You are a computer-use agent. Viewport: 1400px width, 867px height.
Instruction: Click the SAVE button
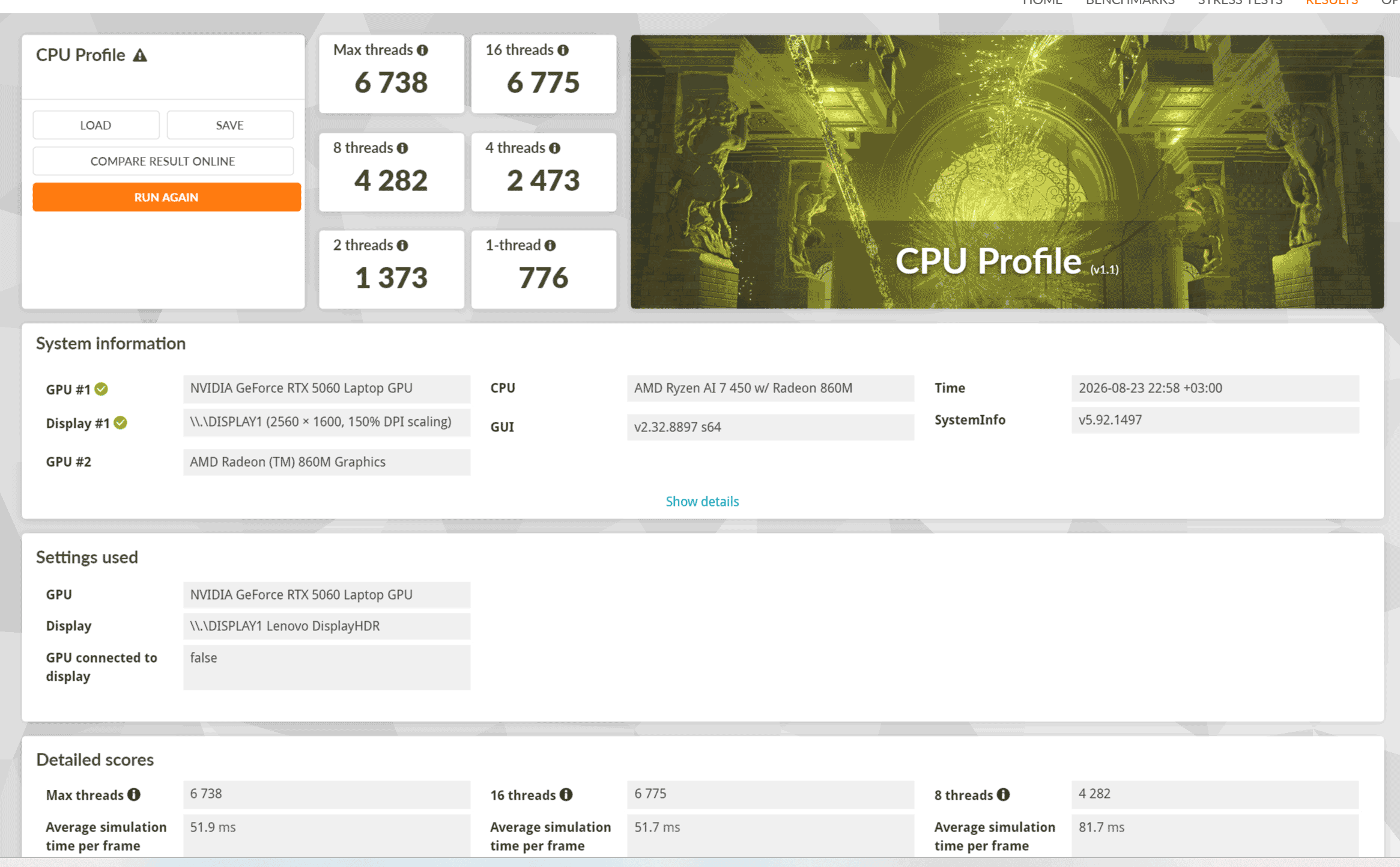[230, 125]
